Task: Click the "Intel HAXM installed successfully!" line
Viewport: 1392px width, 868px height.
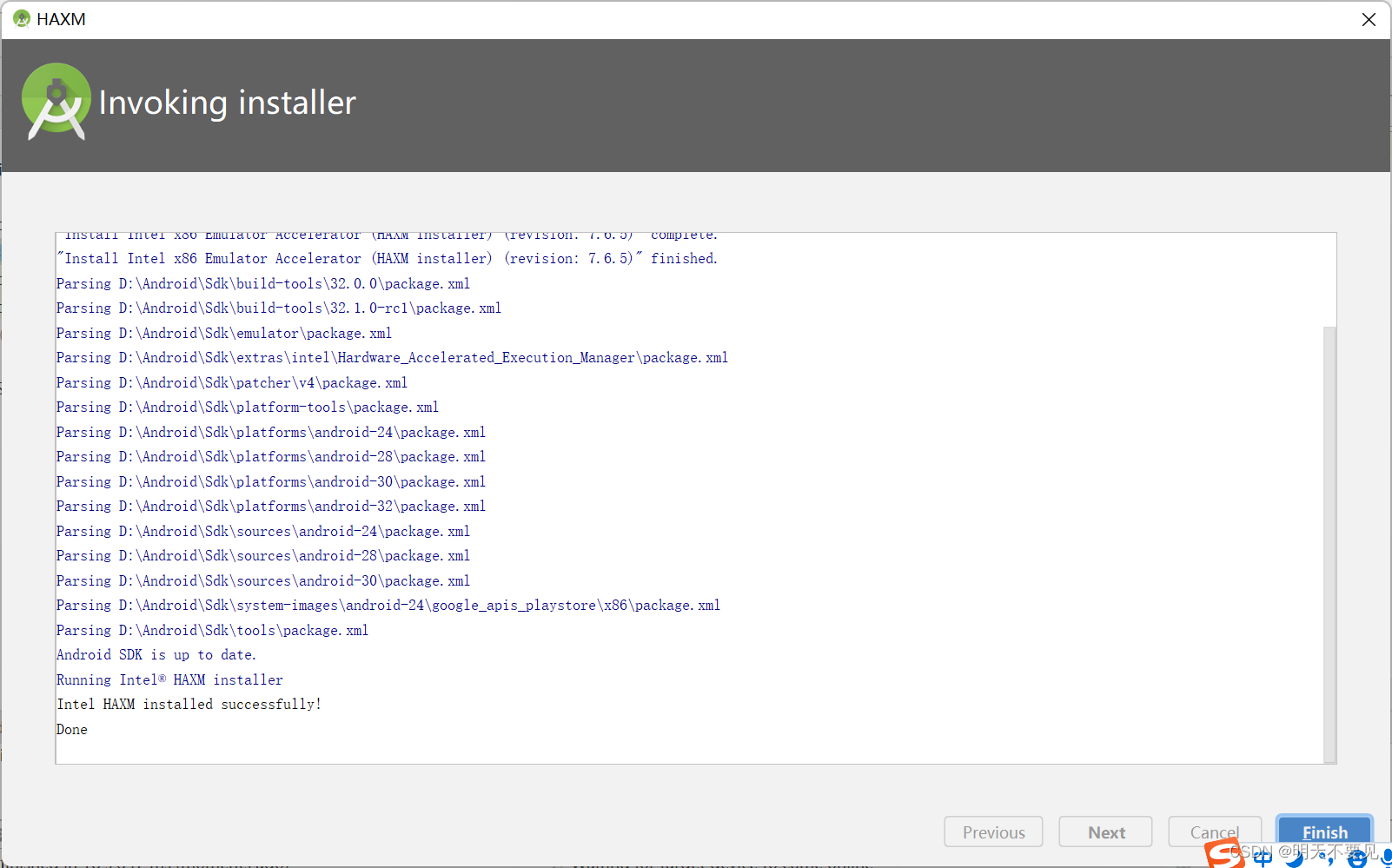Action: [x=189, y=704]
